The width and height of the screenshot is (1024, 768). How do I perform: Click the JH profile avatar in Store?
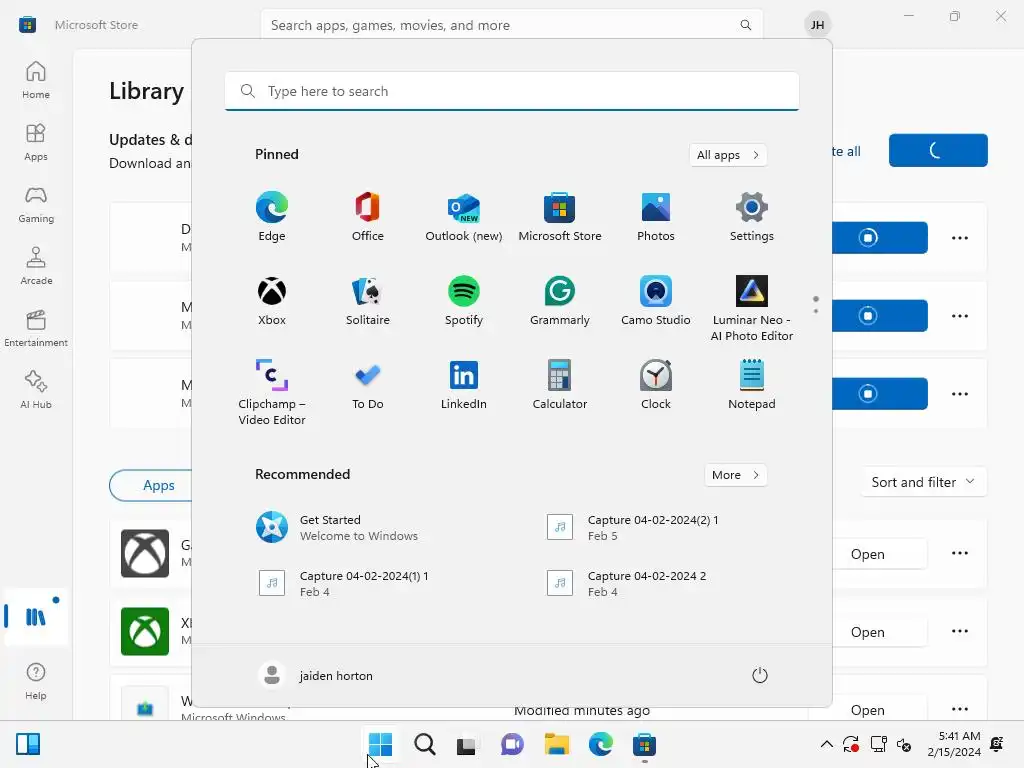pos(817,25)
